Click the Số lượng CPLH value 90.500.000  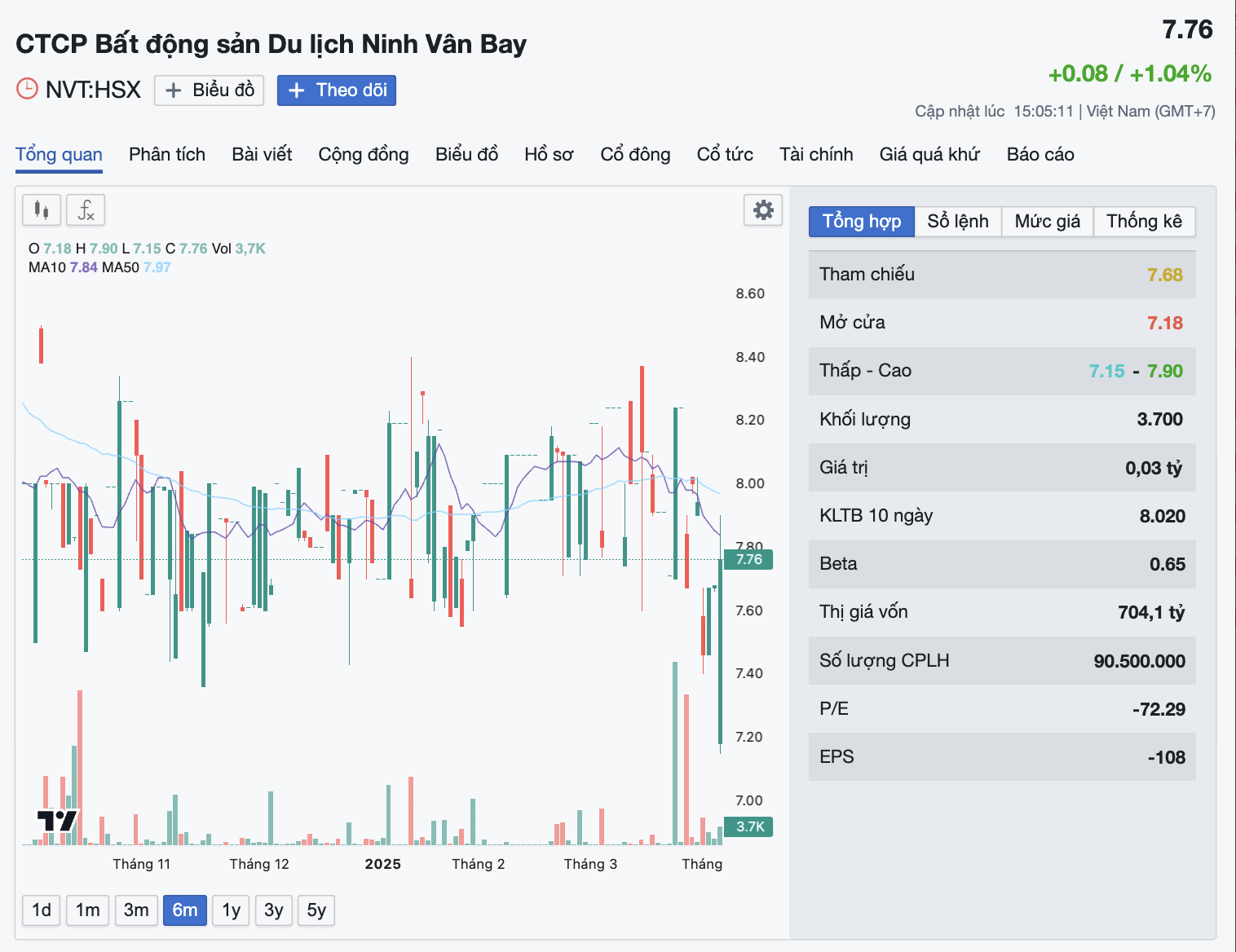coord(1140,661)
